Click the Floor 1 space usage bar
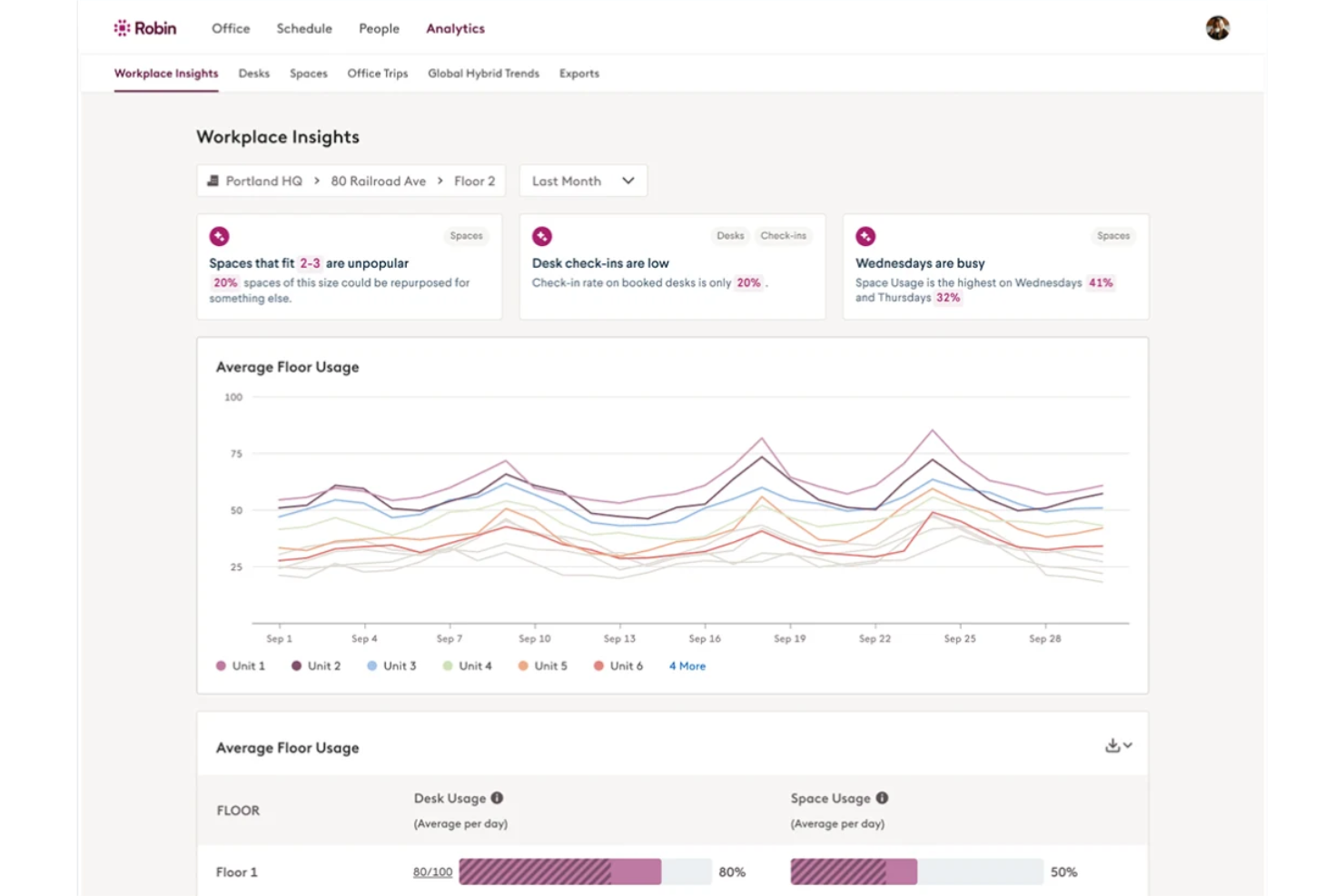Screen dimensions: 1344x896 (917, 872)
